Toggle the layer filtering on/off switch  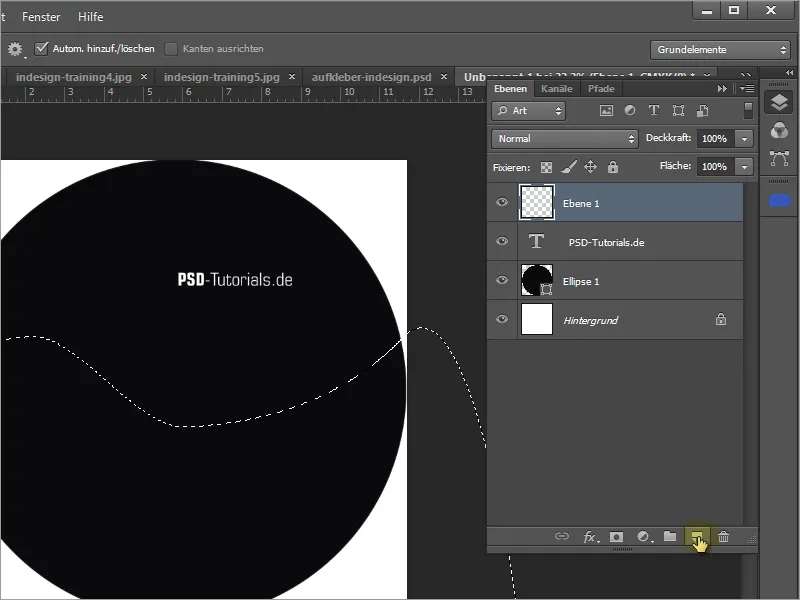748,110
